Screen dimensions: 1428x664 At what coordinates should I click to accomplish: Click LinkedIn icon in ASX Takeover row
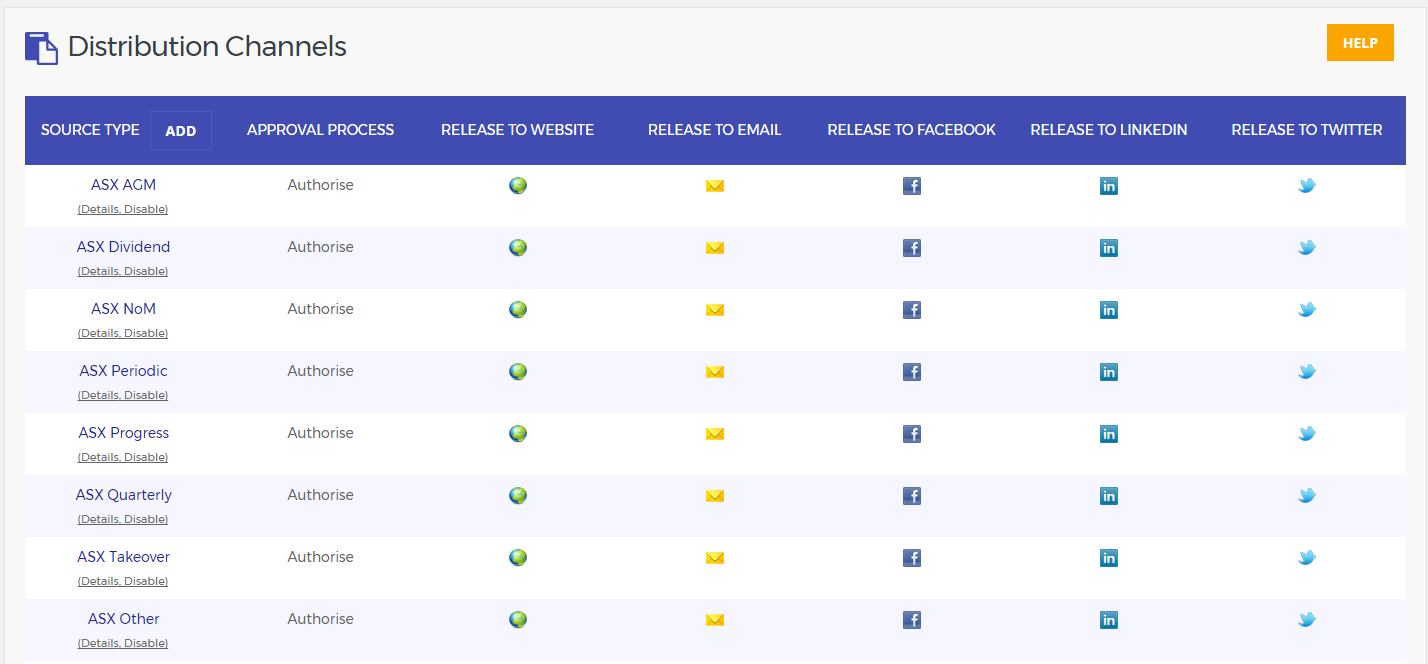coord(1109,558)
